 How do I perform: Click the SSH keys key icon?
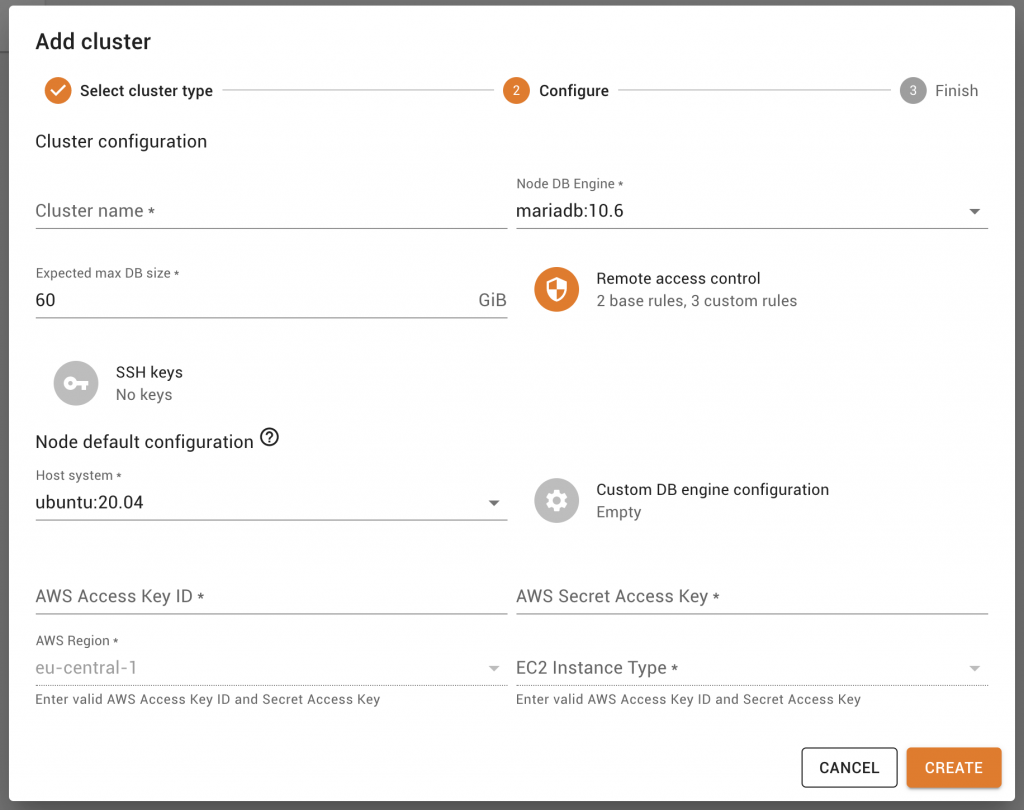pos(76,383)
